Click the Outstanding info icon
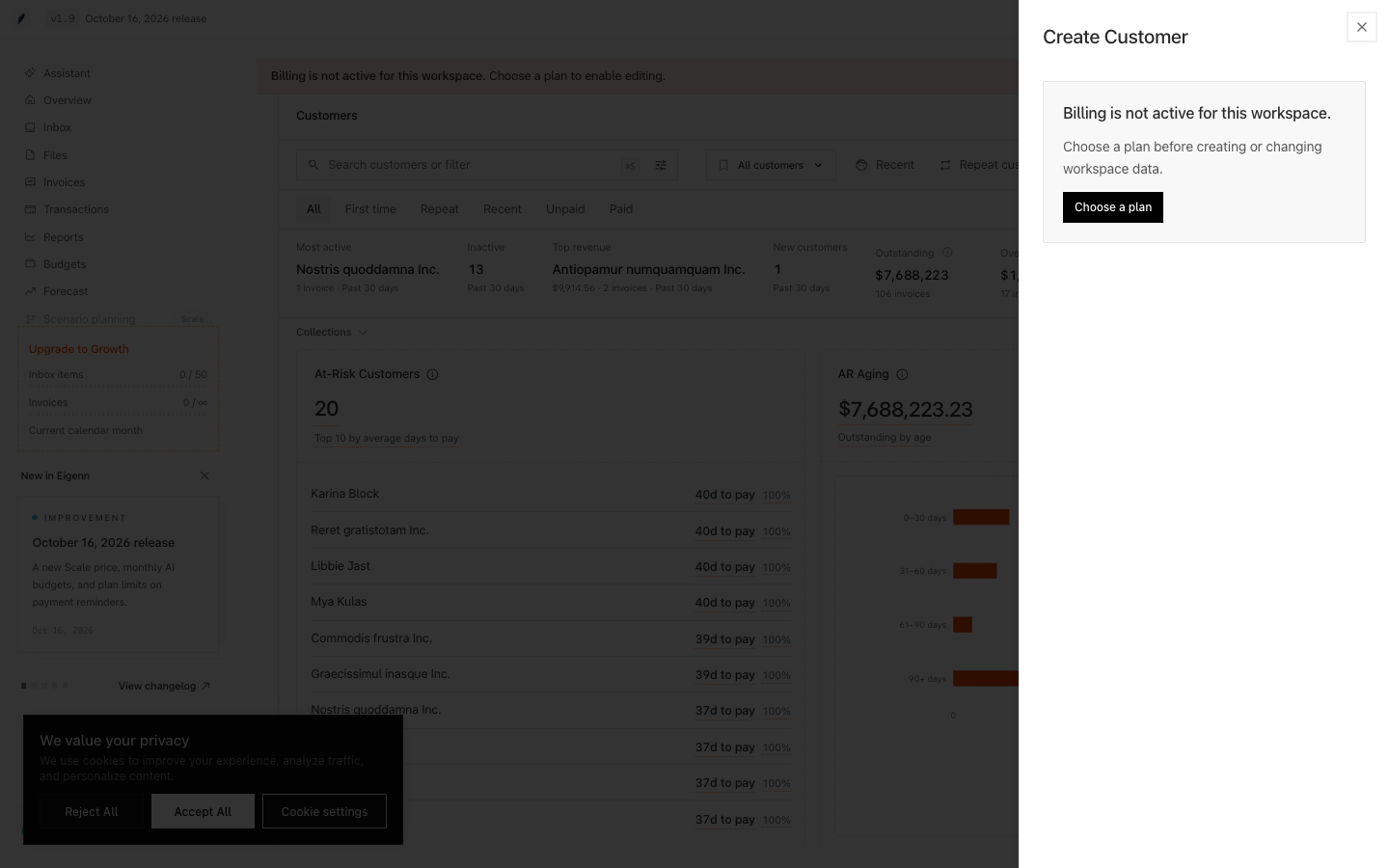The height and width of the screenshot is (868, 1389). point(947,253)
